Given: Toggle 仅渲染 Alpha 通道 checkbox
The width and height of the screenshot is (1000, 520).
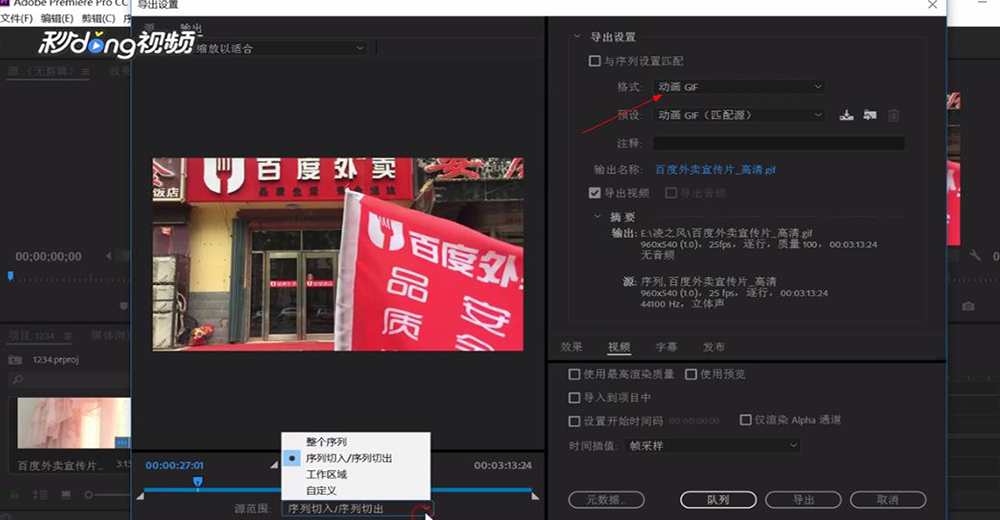Looking at the screenshot, I should (745, 420).
